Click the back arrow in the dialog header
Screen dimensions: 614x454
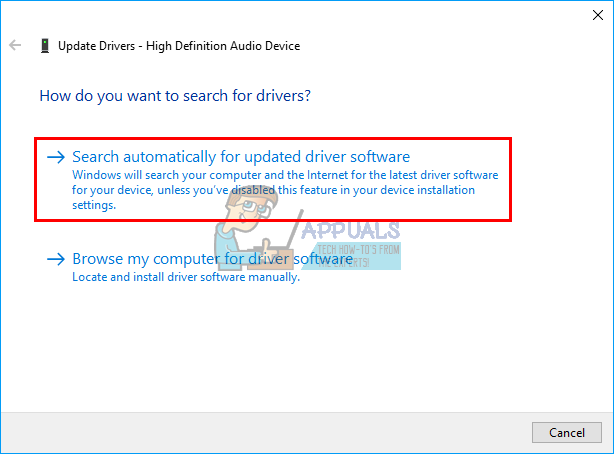click(15, 45)
